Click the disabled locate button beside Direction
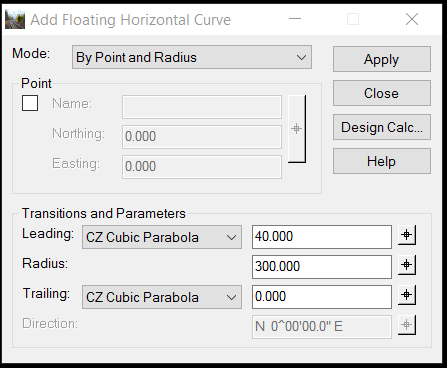 [407, 325]
